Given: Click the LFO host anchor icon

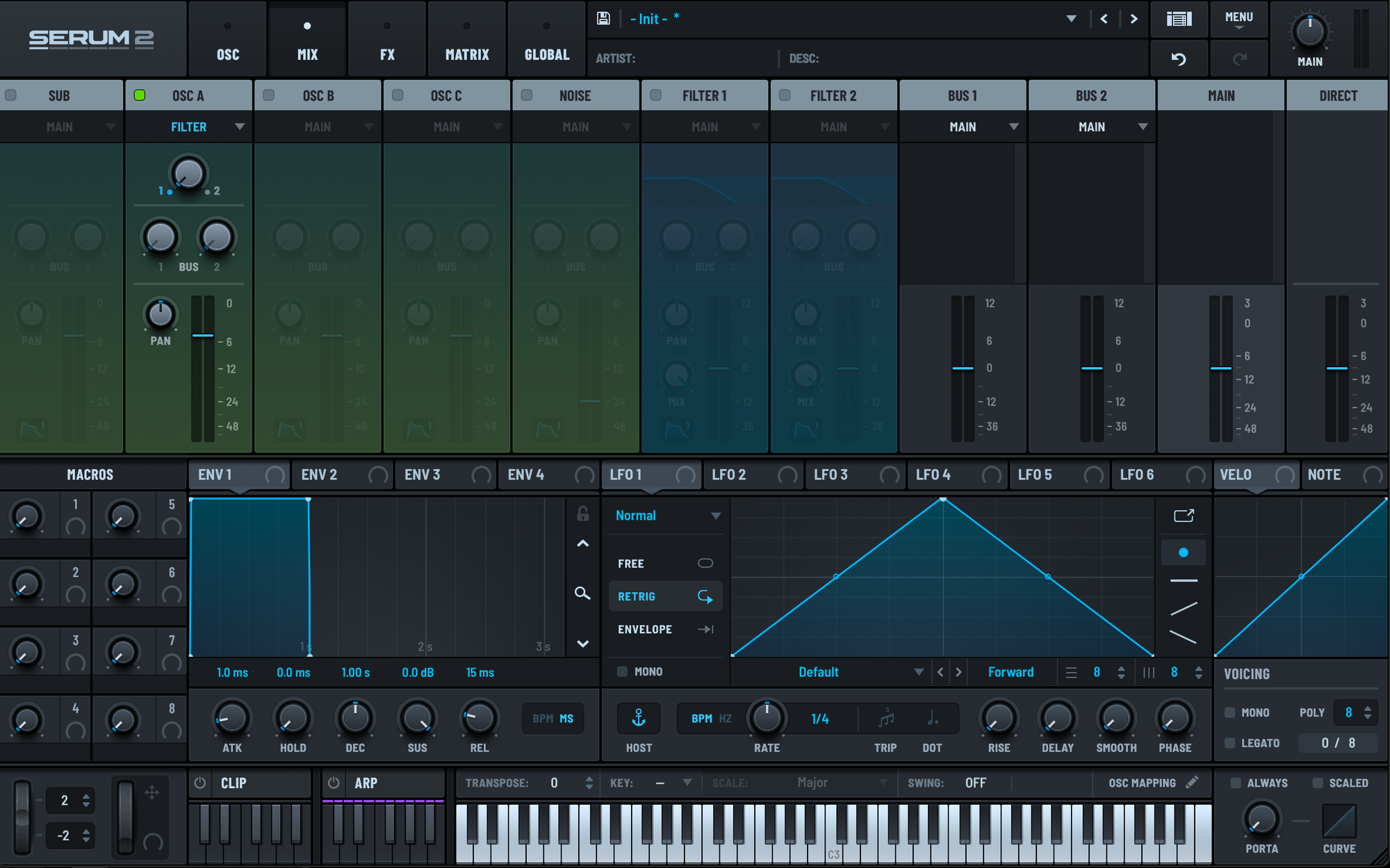Looking at the screenshot, I should [638, 718].
